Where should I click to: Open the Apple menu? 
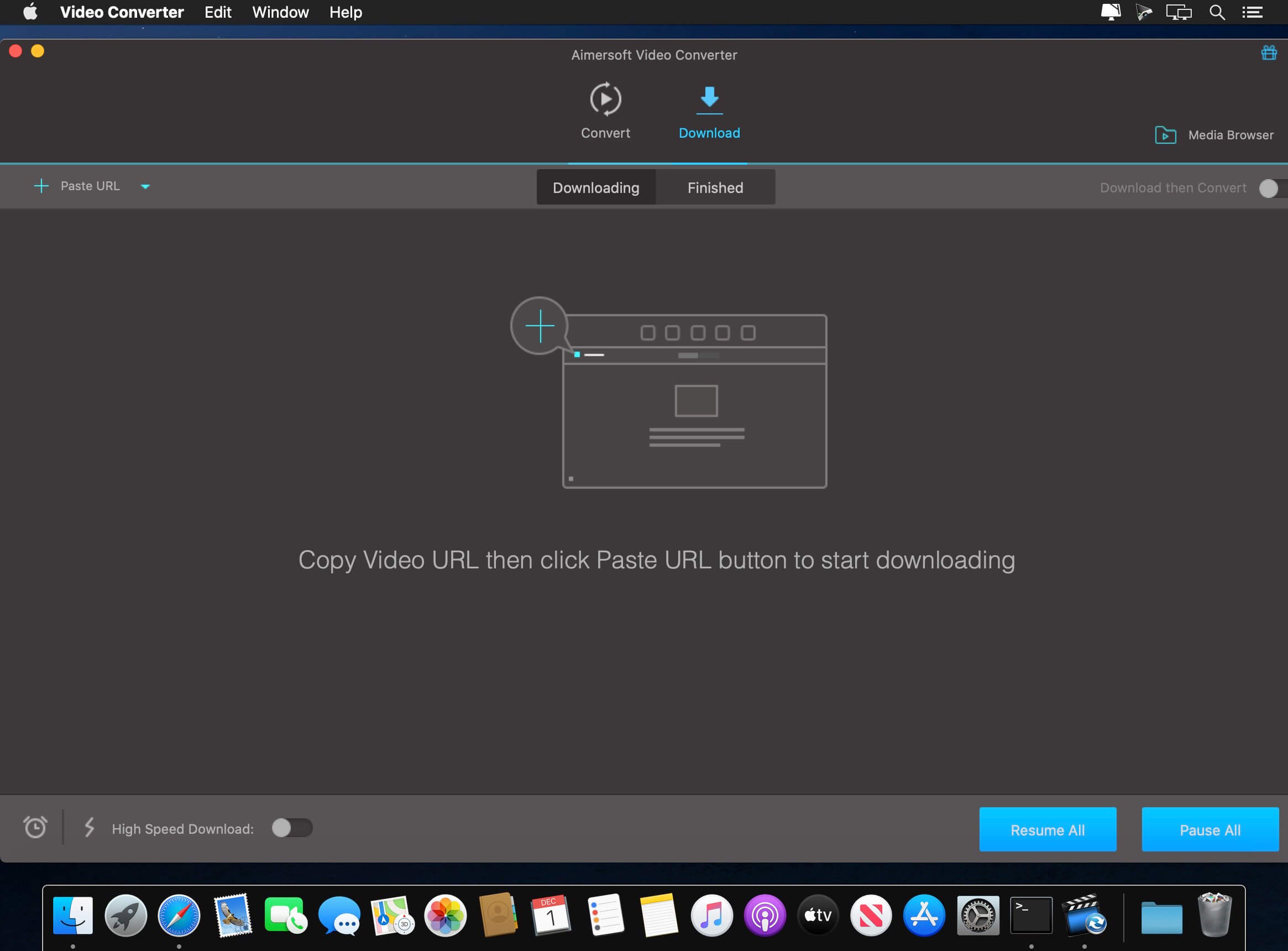pyautogui.click(x=30, y=12)
